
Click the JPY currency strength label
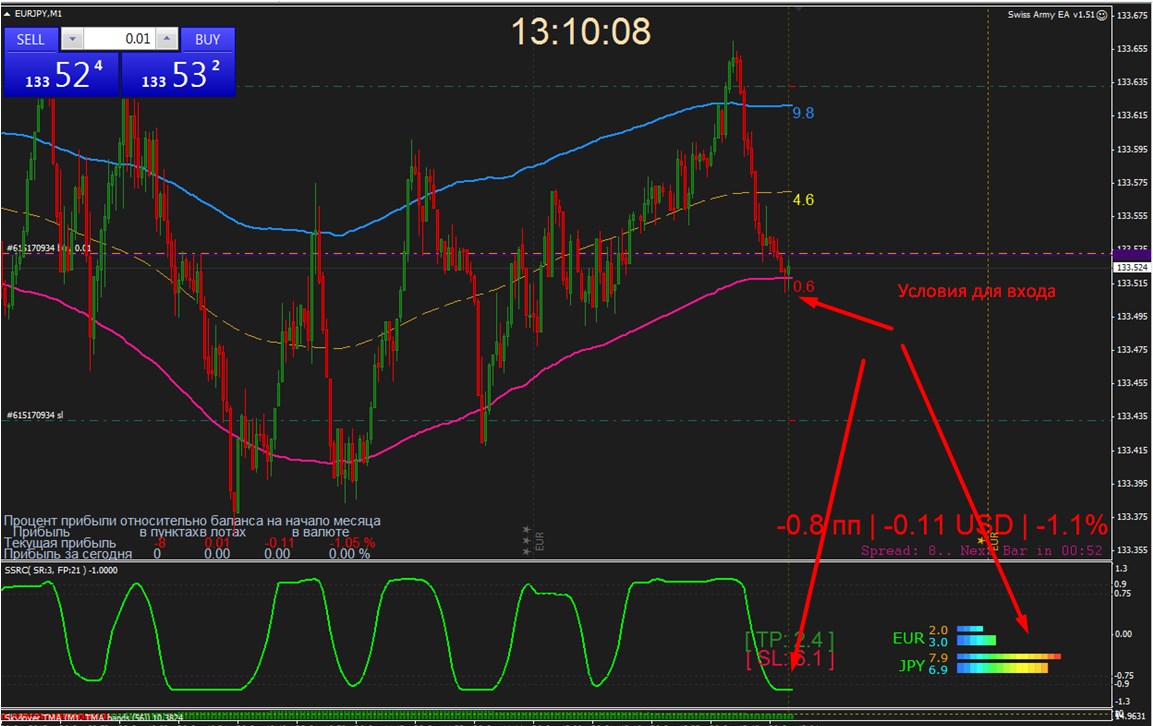[911, 665]
